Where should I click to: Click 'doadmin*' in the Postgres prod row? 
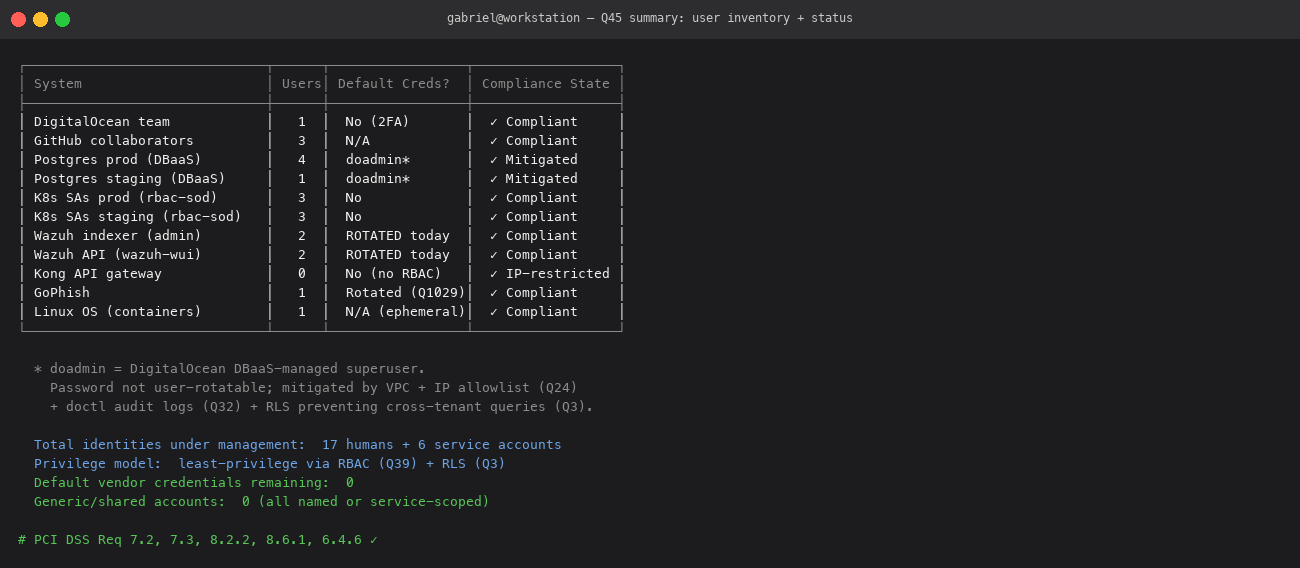click(378, 160)
